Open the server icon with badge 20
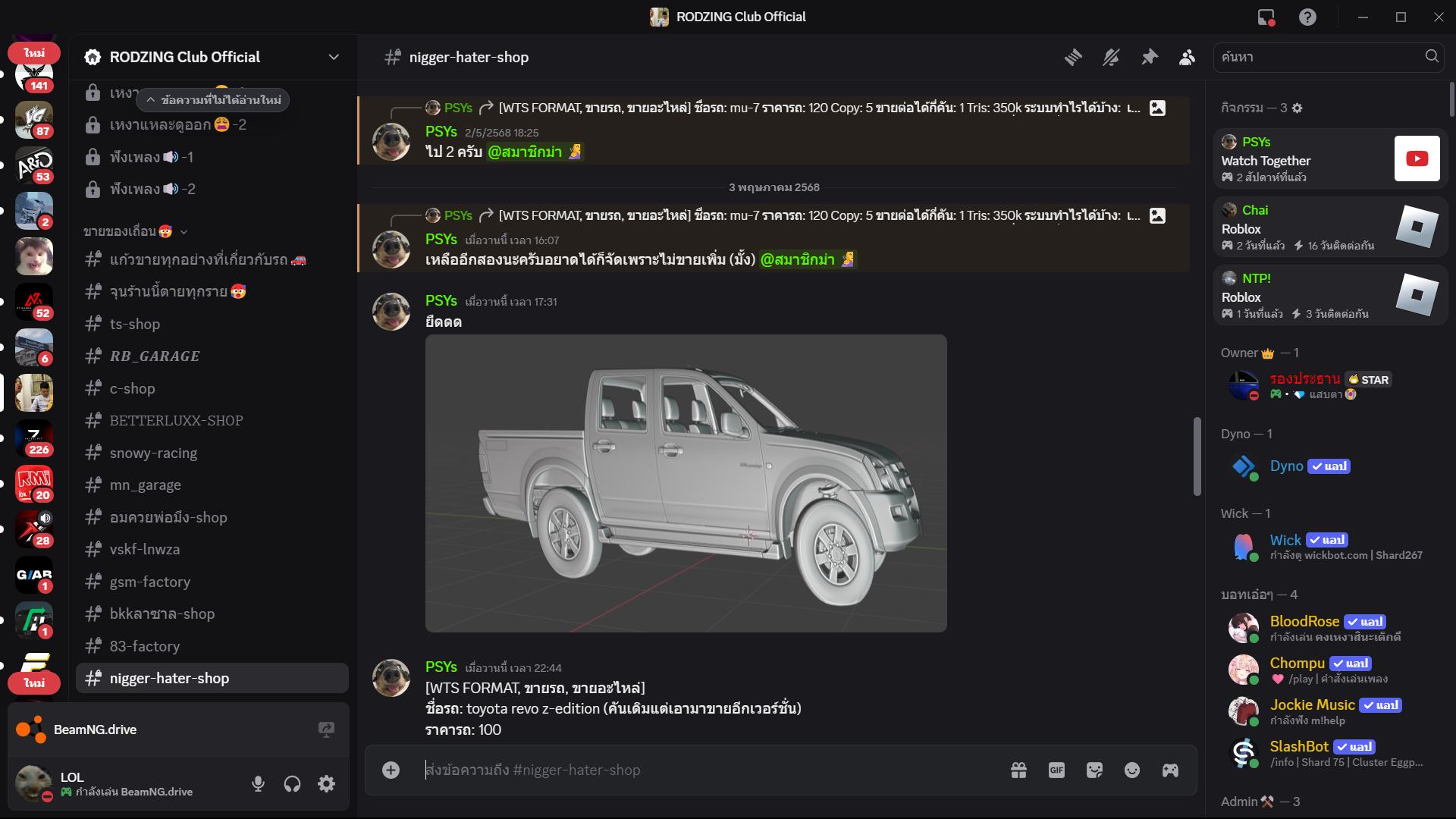 coord(34,484)
